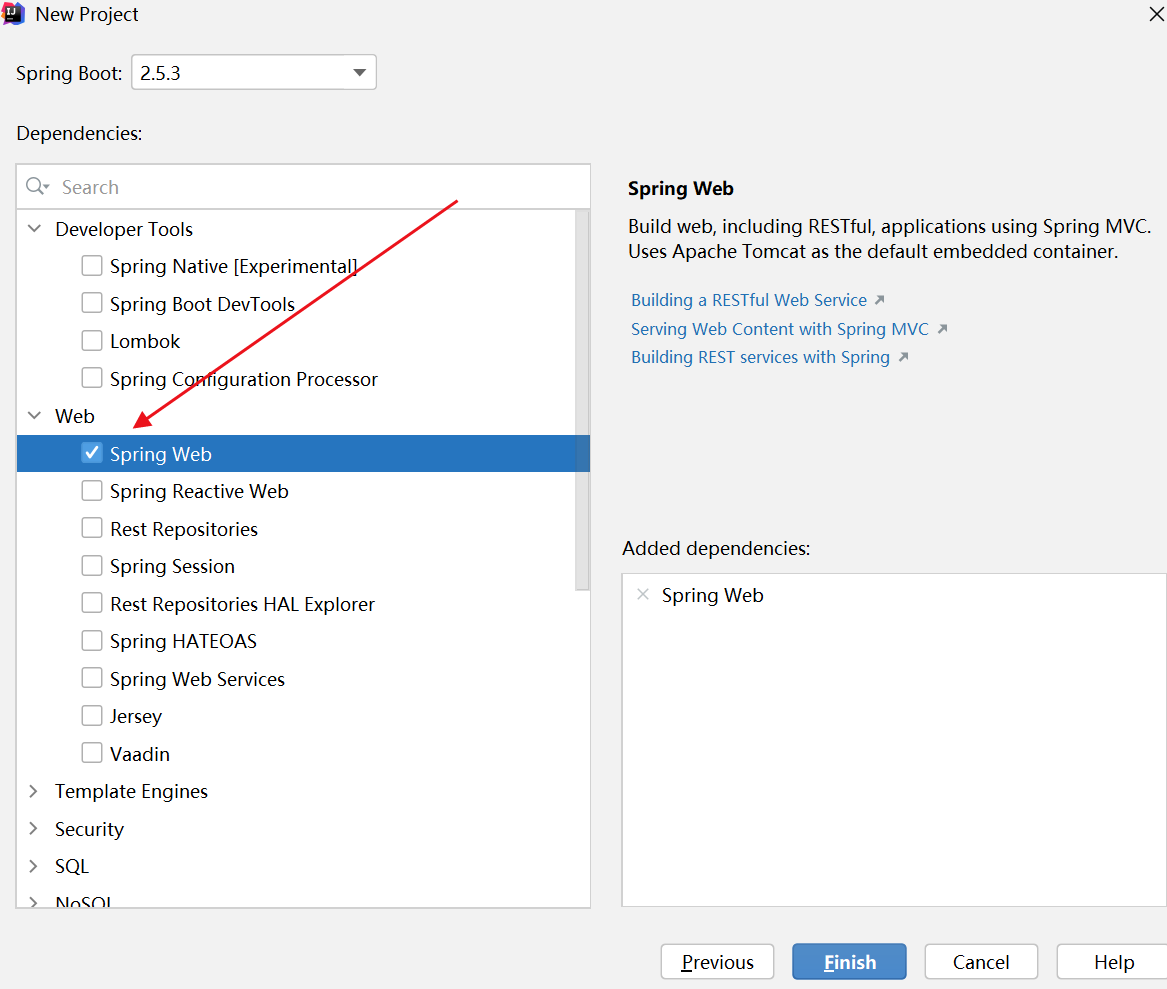The width and height of the screenshot is (1167, 989).
Task: Click the dependencies list scrollbar
Action: point(582,400)
